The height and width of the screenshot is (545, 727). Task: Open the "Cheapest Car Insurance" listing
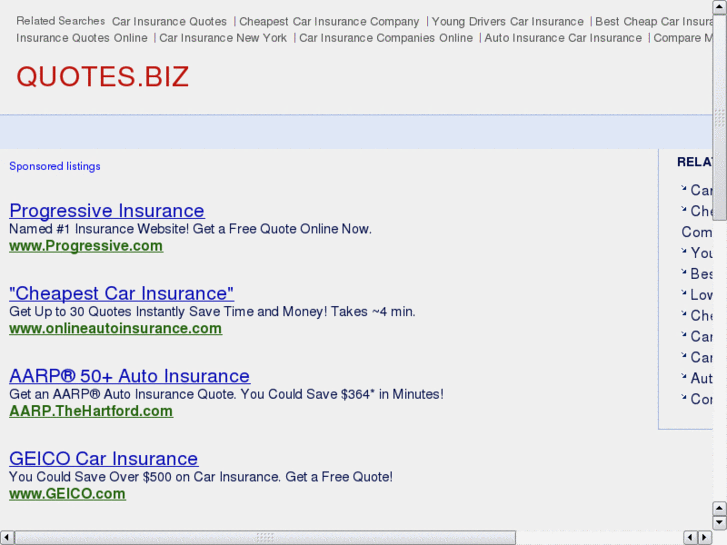(121, 293)
